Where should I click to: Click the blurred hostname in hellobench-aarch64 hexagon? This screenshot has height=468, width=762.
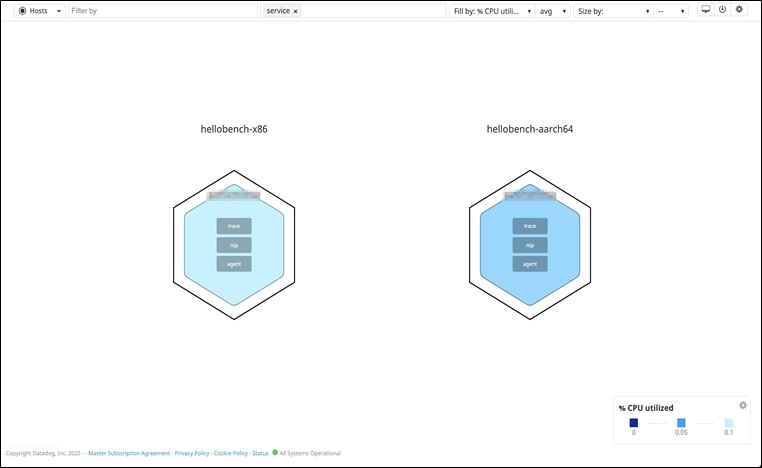[530, 196]
